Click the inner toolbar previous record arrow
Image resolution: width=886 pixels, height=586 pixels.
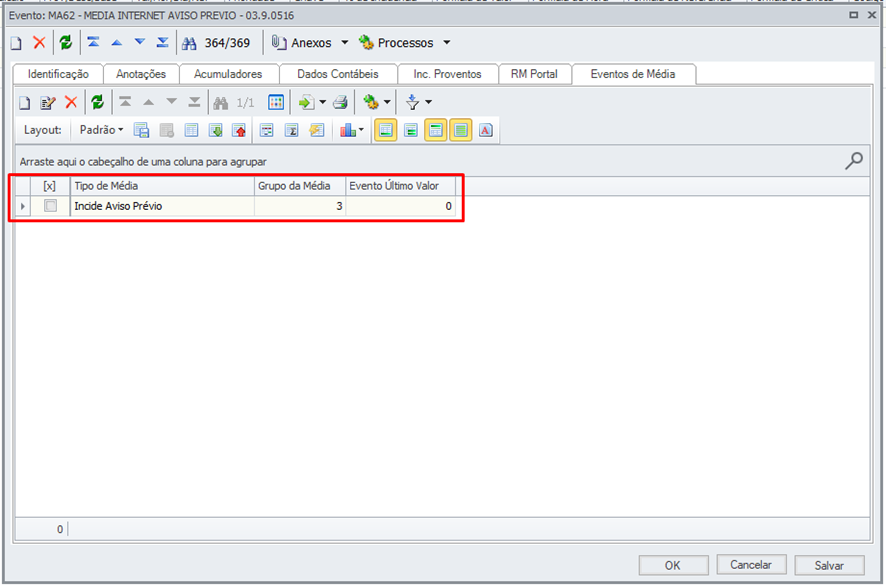[148, 102]
